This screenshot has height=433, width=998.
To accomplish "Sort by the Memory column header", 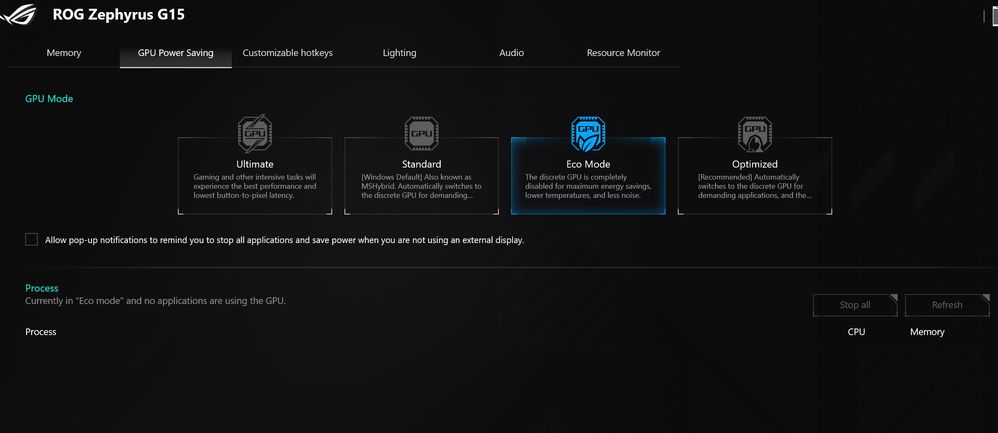I will tap(927, 332).
